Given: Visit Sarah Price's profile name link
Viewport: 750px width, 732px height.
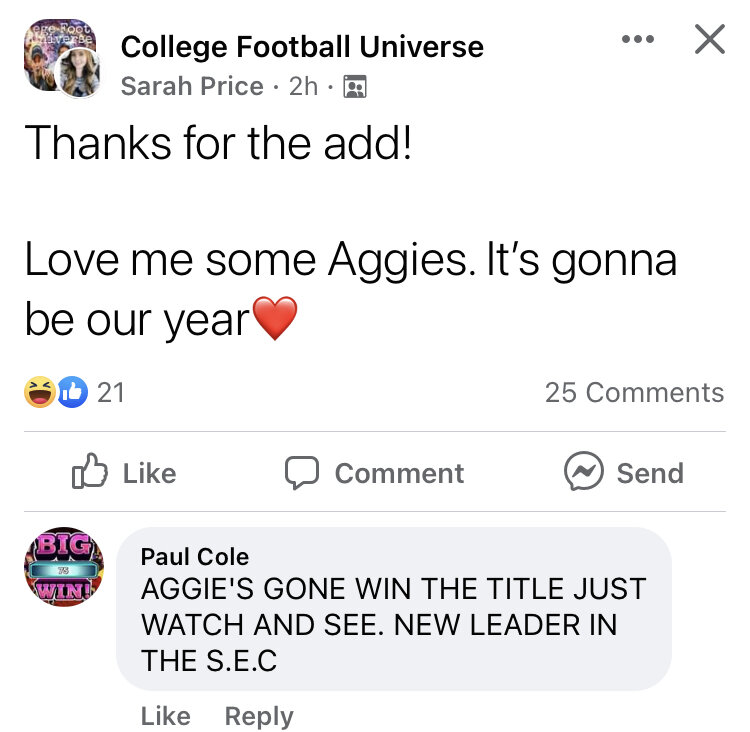Looking at the screenshot, I should pos(191,87).
